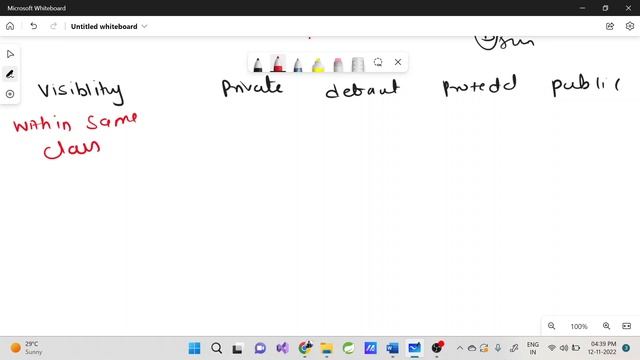Open the Chat app on the taskbar

[x=260, y=348]
